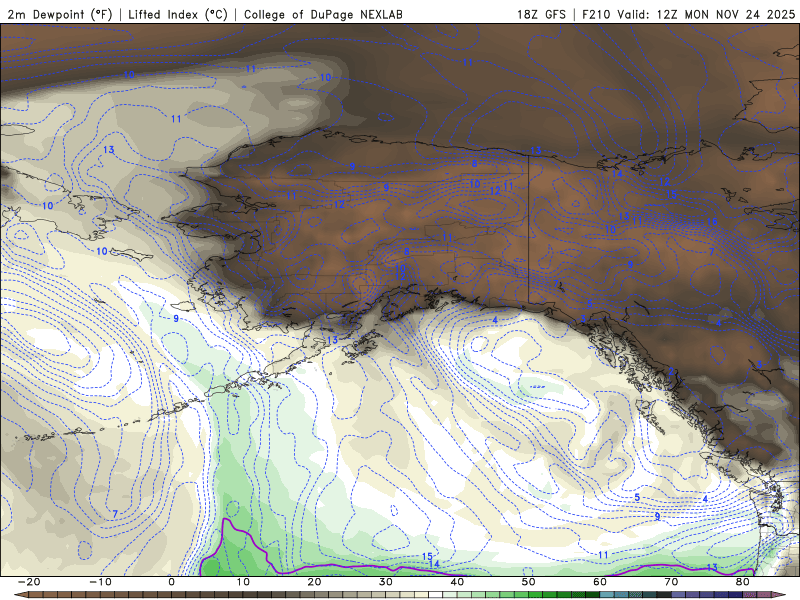Click the 60 tick label on the color bar
The width and height of the screenshot is (800, 600).
[x=600, y=582]
